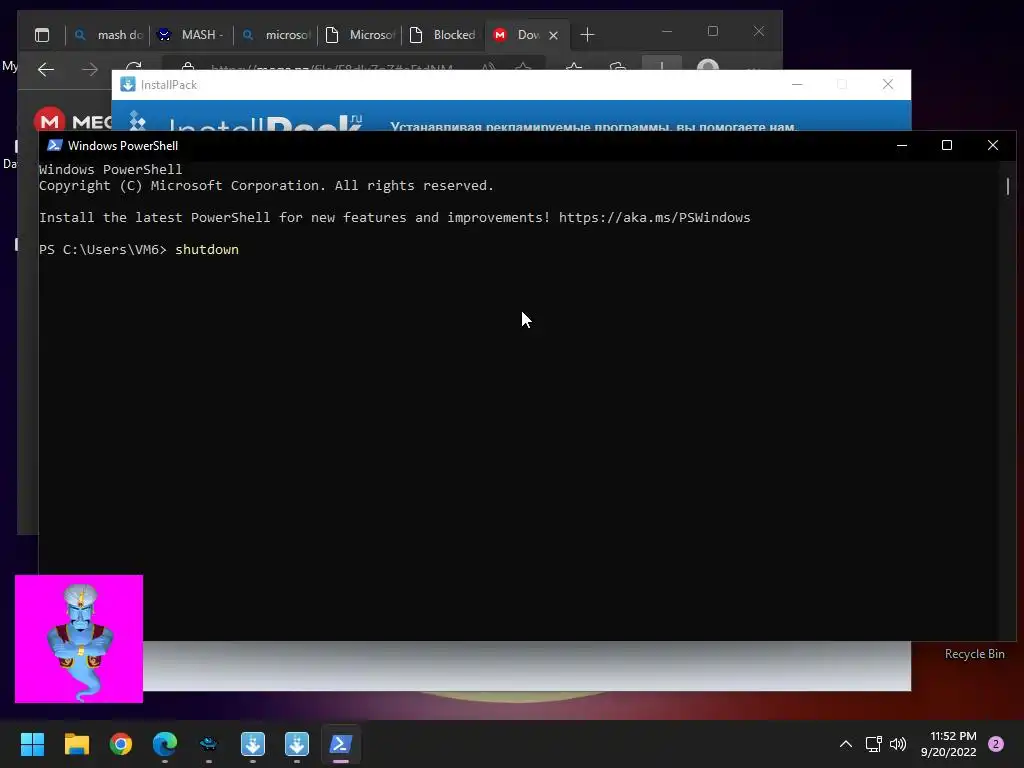Click the PowerShell taskbar icon
Viewport: 1024px width, 768px height.
click(341, 744)
